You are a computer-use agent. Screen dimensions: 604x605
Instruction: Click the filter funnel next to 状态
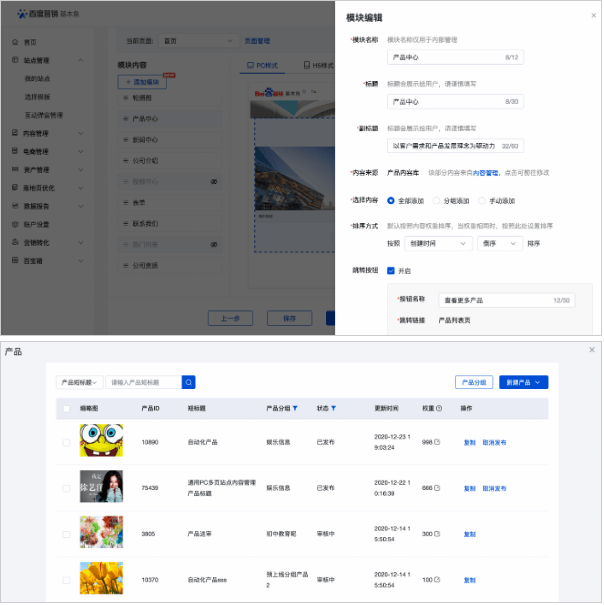tap(333, 408)
